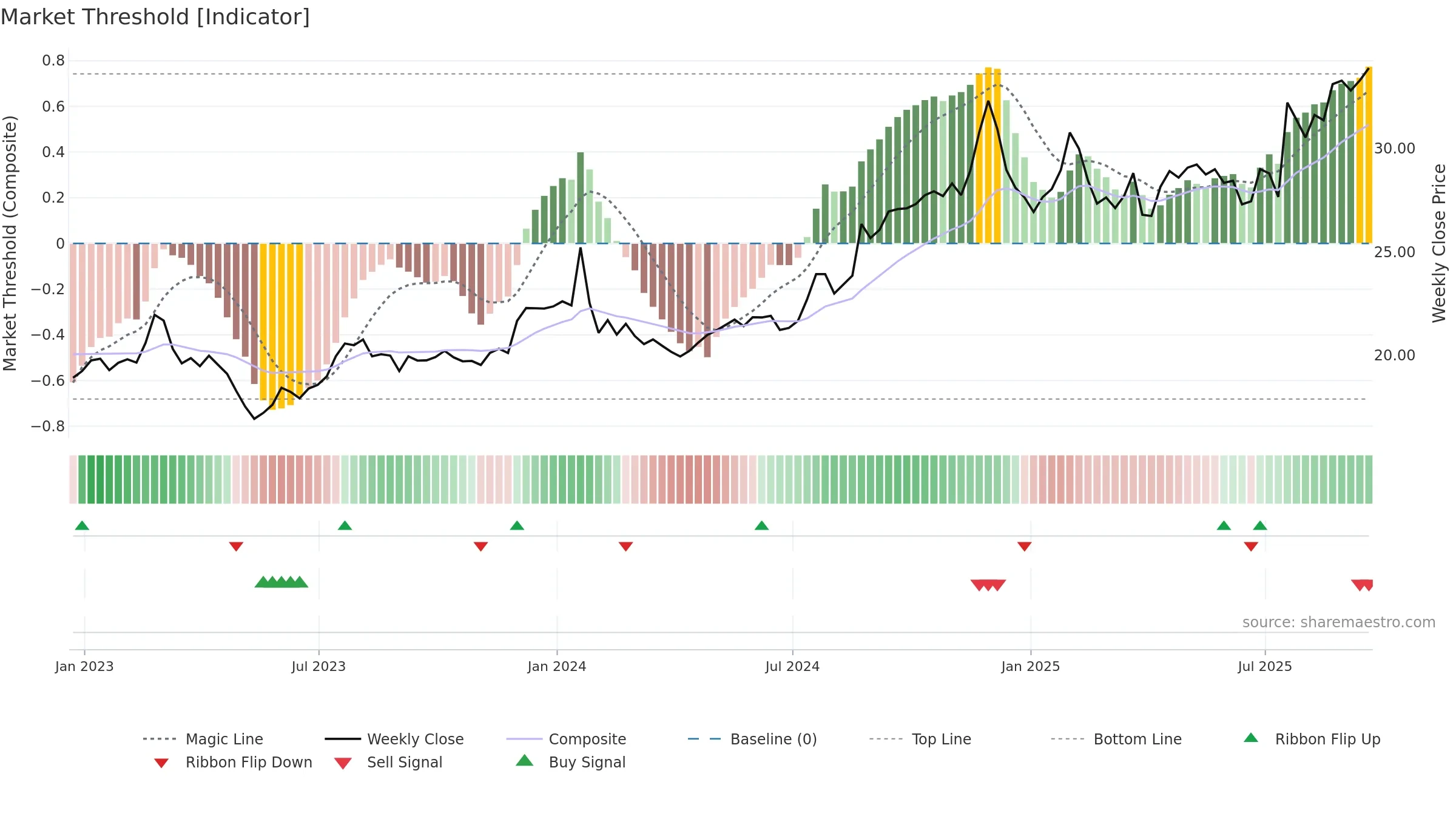Click the ribbon flip down marker just before Jan 2025

(1024, 547)
